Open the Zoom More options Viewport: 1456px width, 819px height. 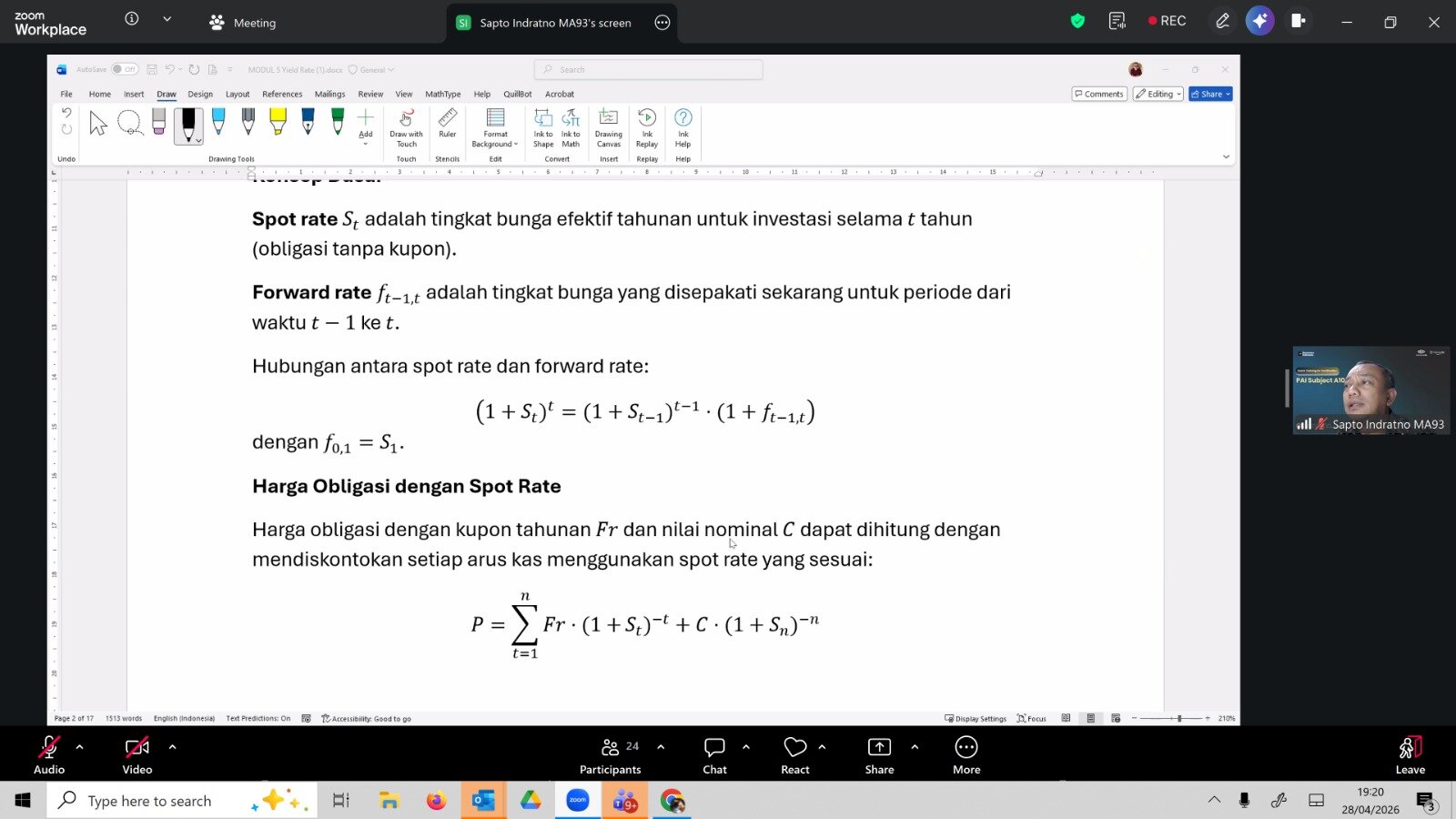(x=966, y=755)
